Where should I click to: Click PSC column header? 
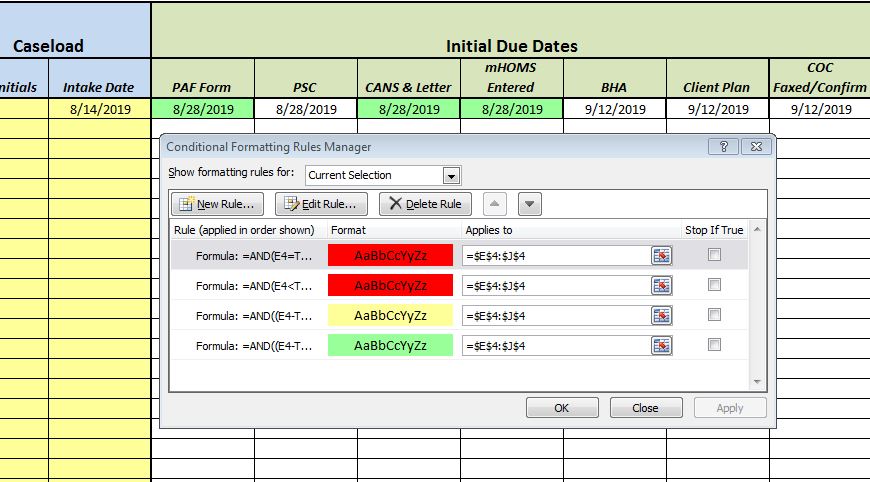tap(306, 79)
